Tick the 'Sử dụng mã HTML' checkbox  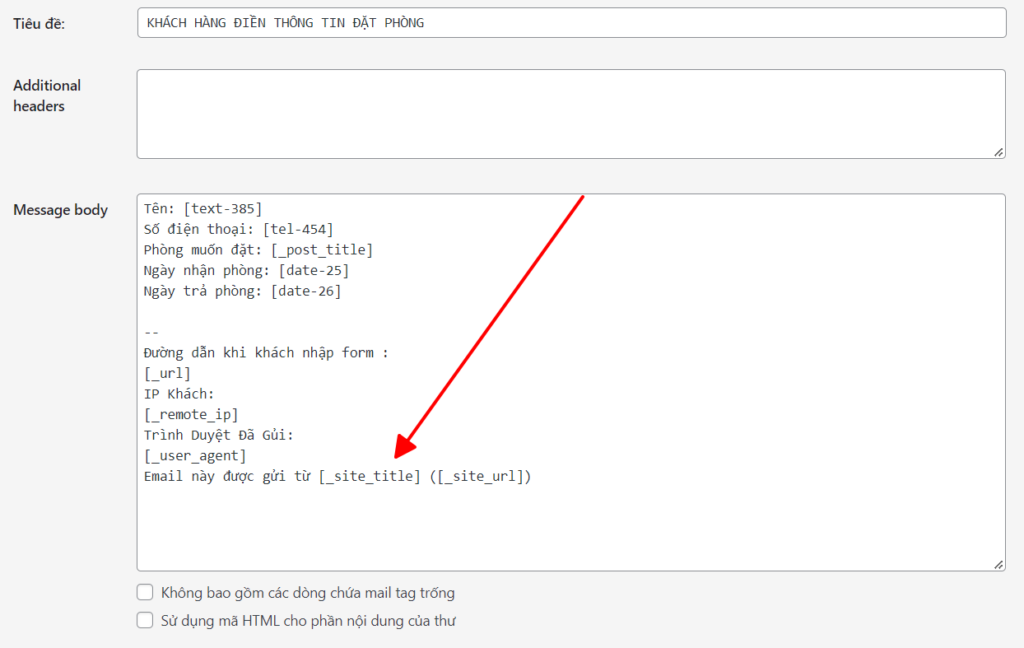tap(145, 621)
